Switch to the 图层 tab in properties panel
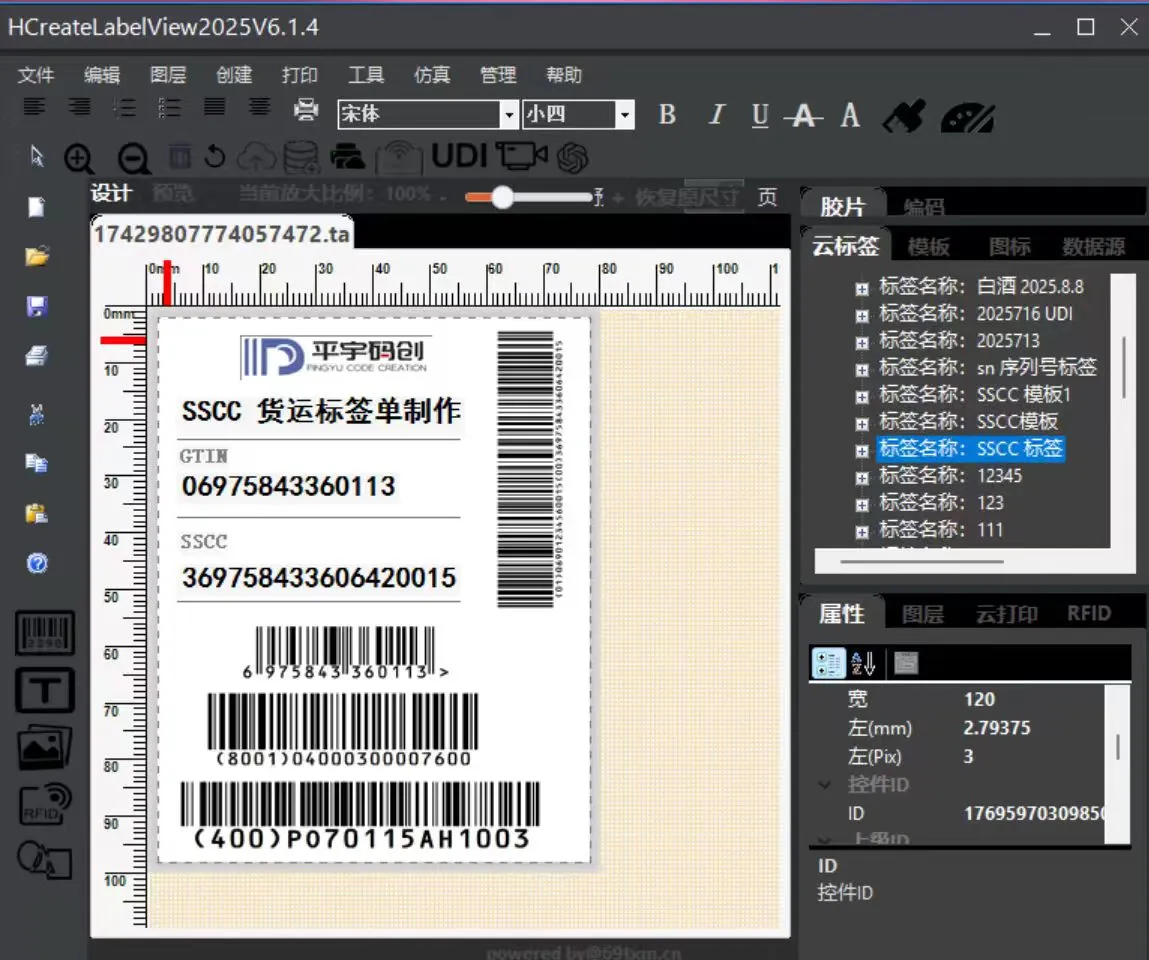Viewport: 1149px width, 960px height. [923, 613]
